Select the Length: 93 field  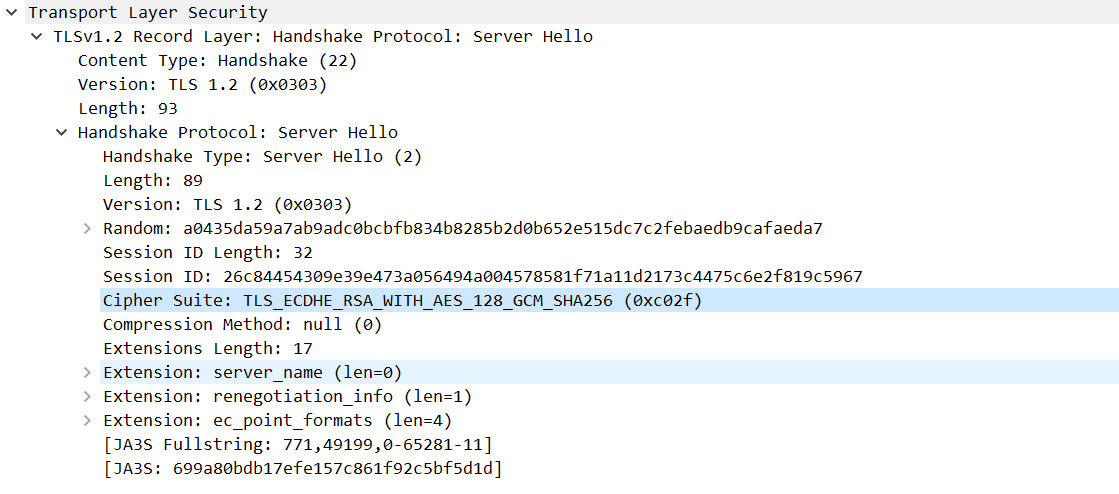coord(113,108)
